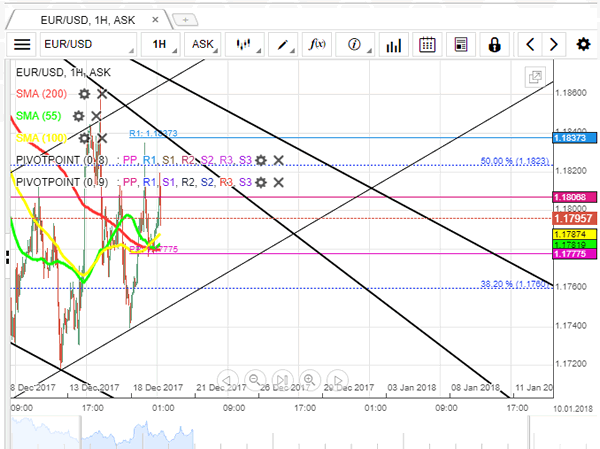The image size is (600, 449).
Task: Click the 38.20 % (1.1760) Fibonacci label
Action: 515,284
